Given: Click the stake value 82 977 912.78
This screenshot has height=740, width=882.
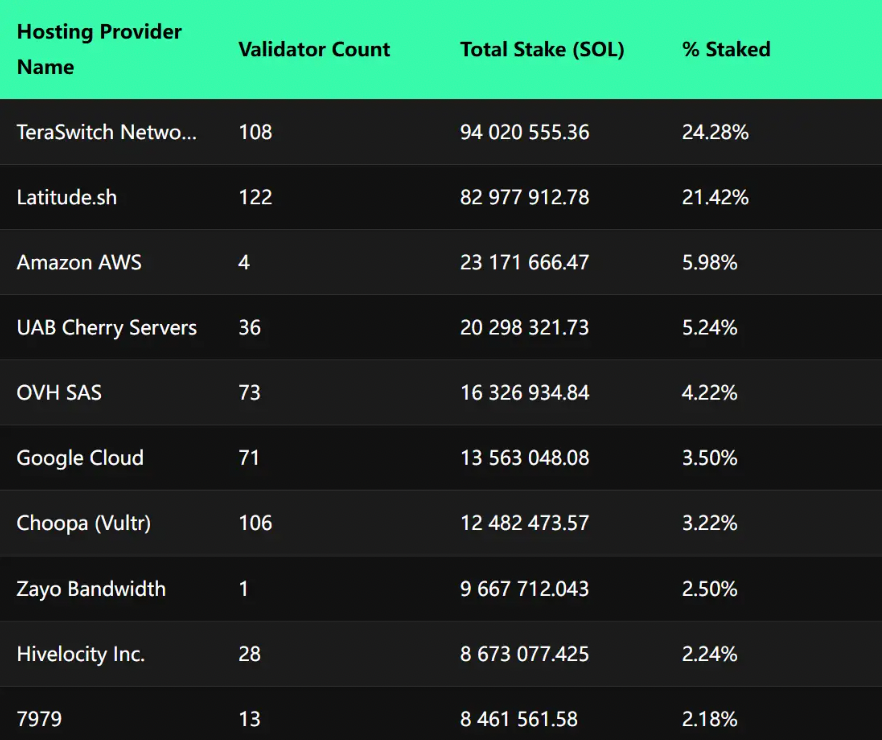Looking at the screenshot, I should (x=525, y=197).
